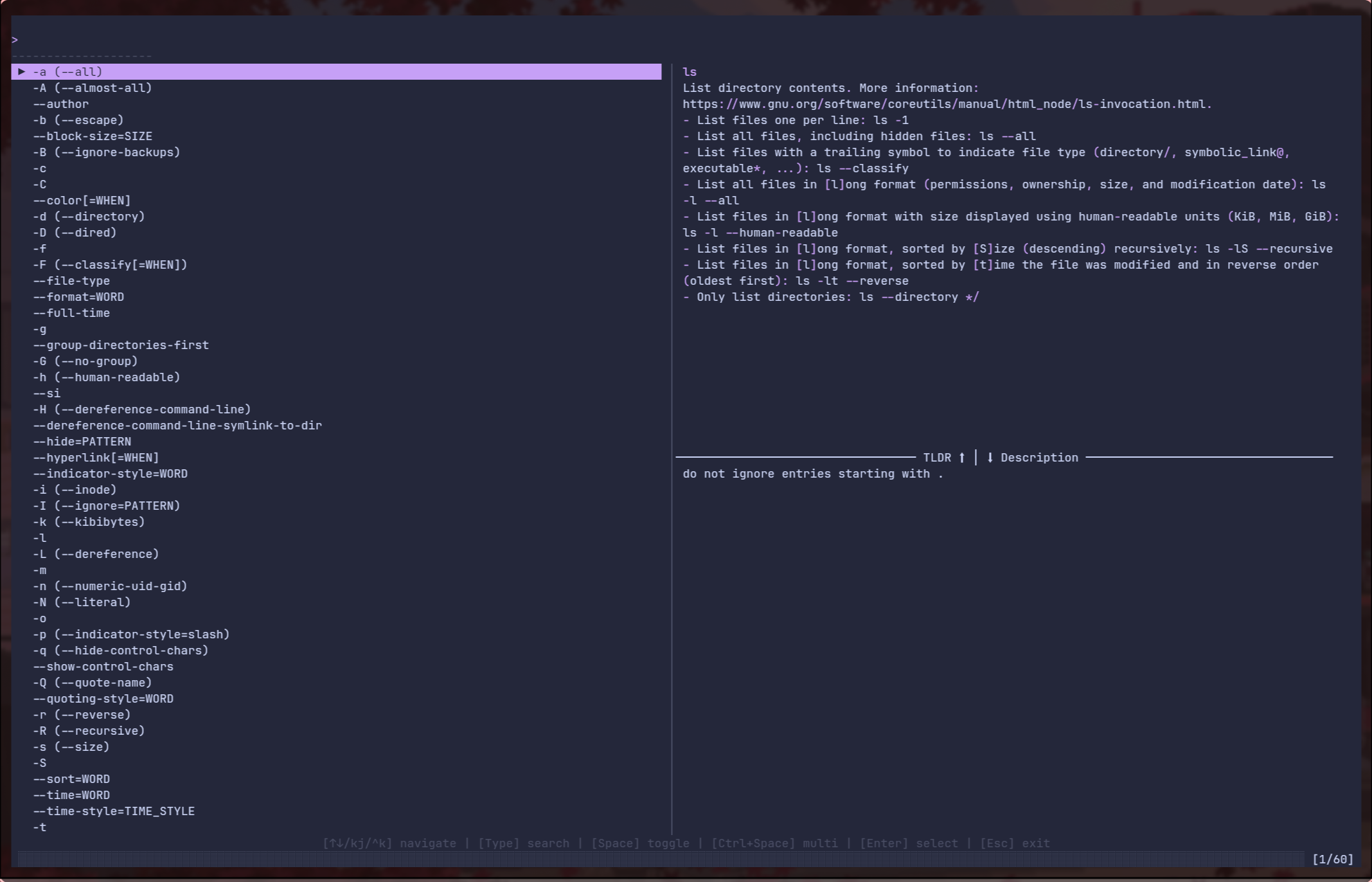Click the [Esc] exit hint
The image size is (1372, 882).
[x=1015, y=843]
